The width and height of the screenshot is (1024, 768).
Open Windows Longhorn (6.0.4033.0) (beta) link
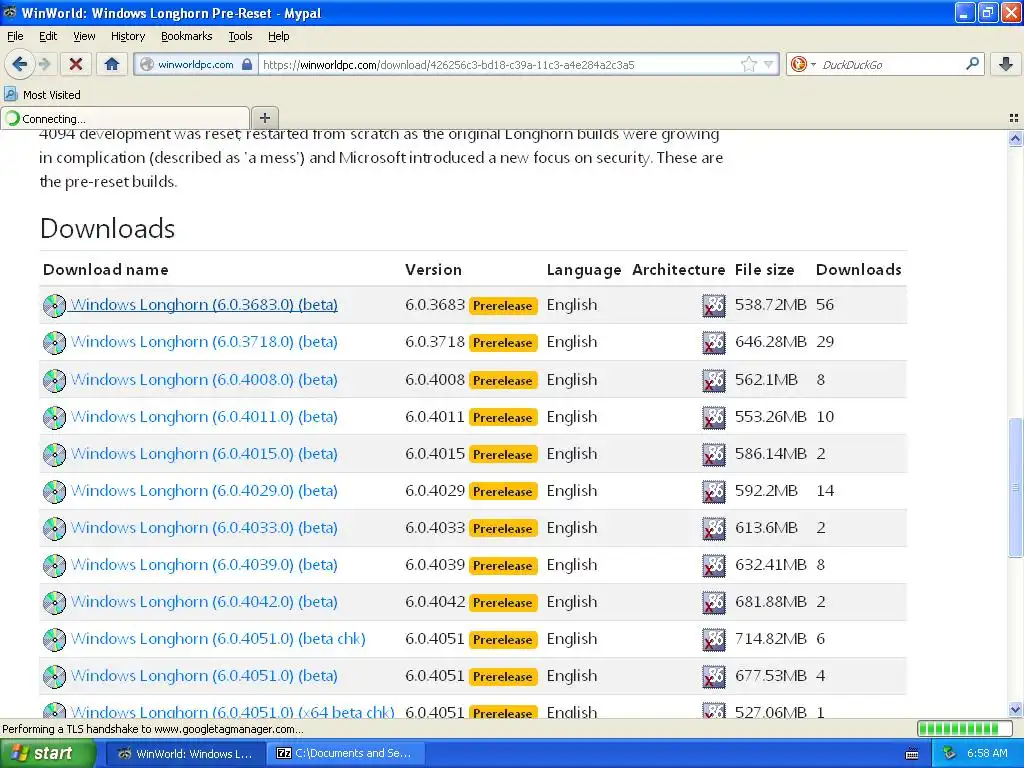tap(204, 528)
